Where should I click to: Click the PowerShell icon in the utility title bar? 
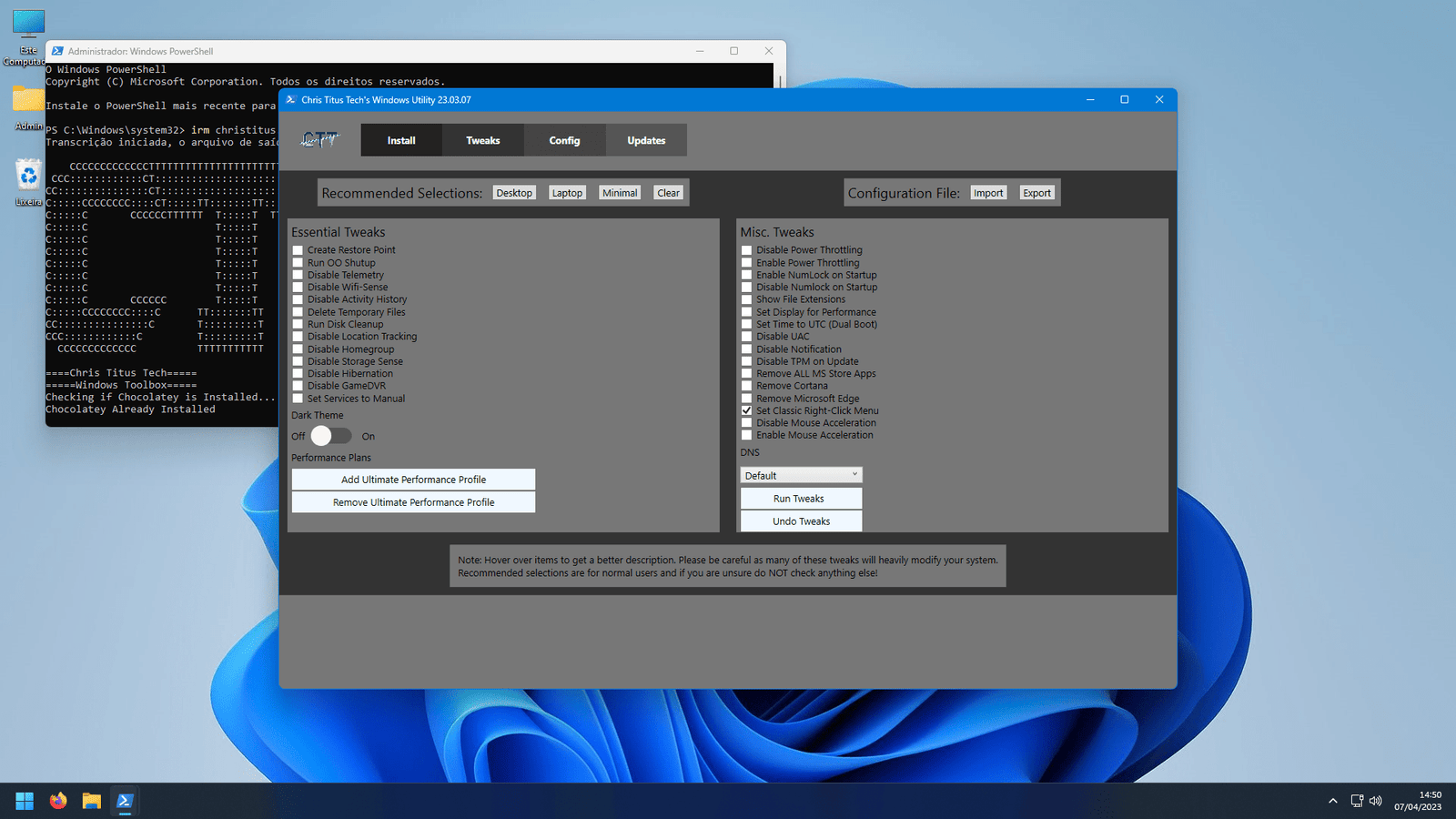pos(291,100)
